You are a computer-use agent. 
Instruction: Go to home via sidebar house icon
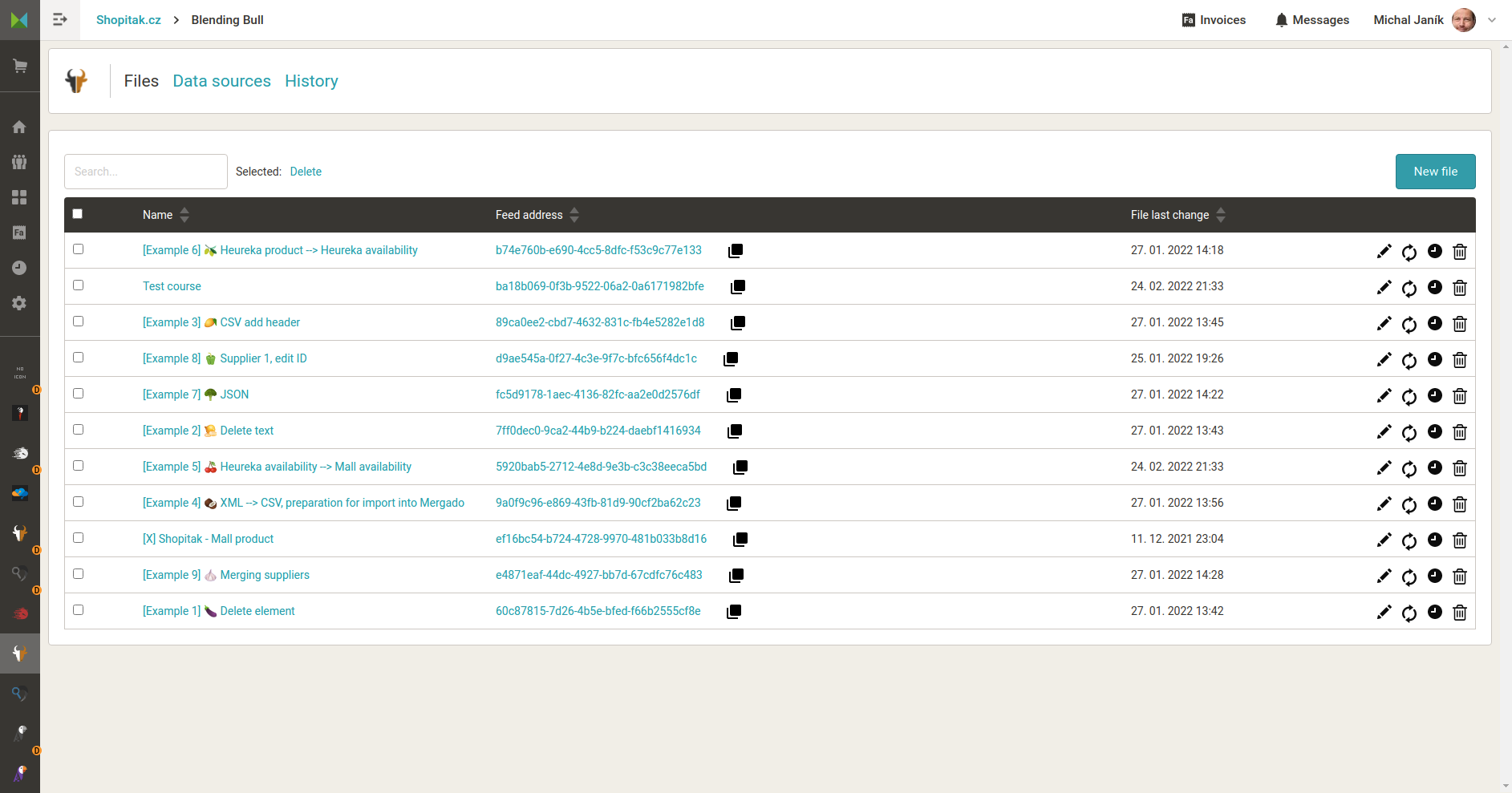[x=19, y=127]
